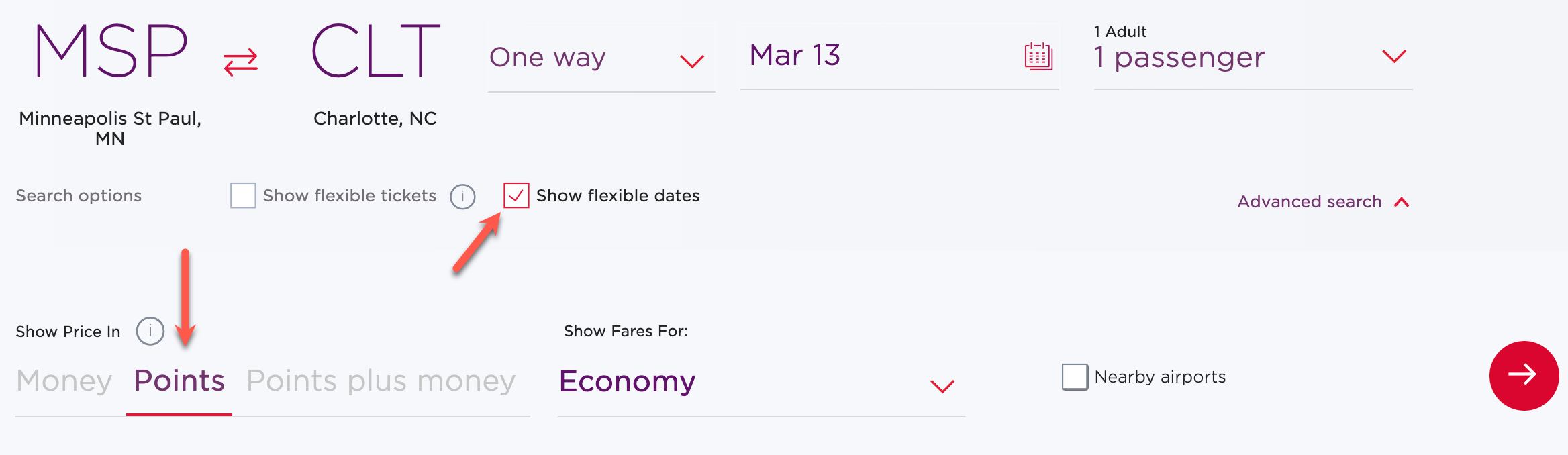Open the calendar date picker icon
This screenshot has width=1568, height=455.
coord(1037,58)
